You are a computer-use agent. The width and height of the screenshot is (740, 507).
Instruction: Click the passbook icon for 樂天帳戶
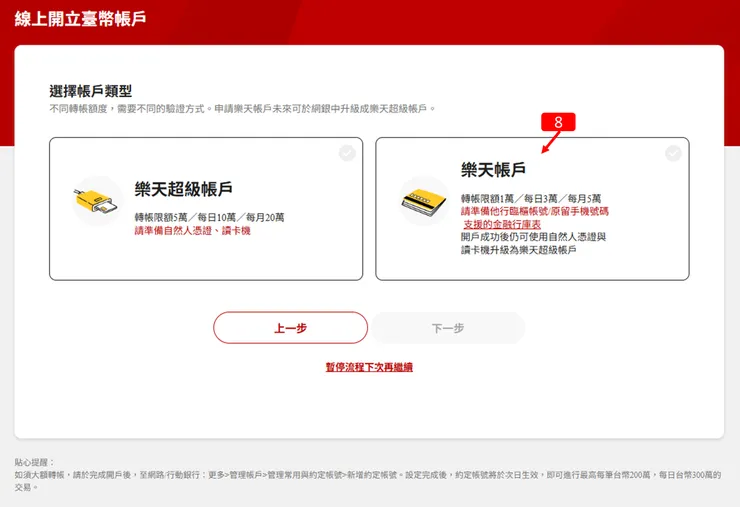424,201
